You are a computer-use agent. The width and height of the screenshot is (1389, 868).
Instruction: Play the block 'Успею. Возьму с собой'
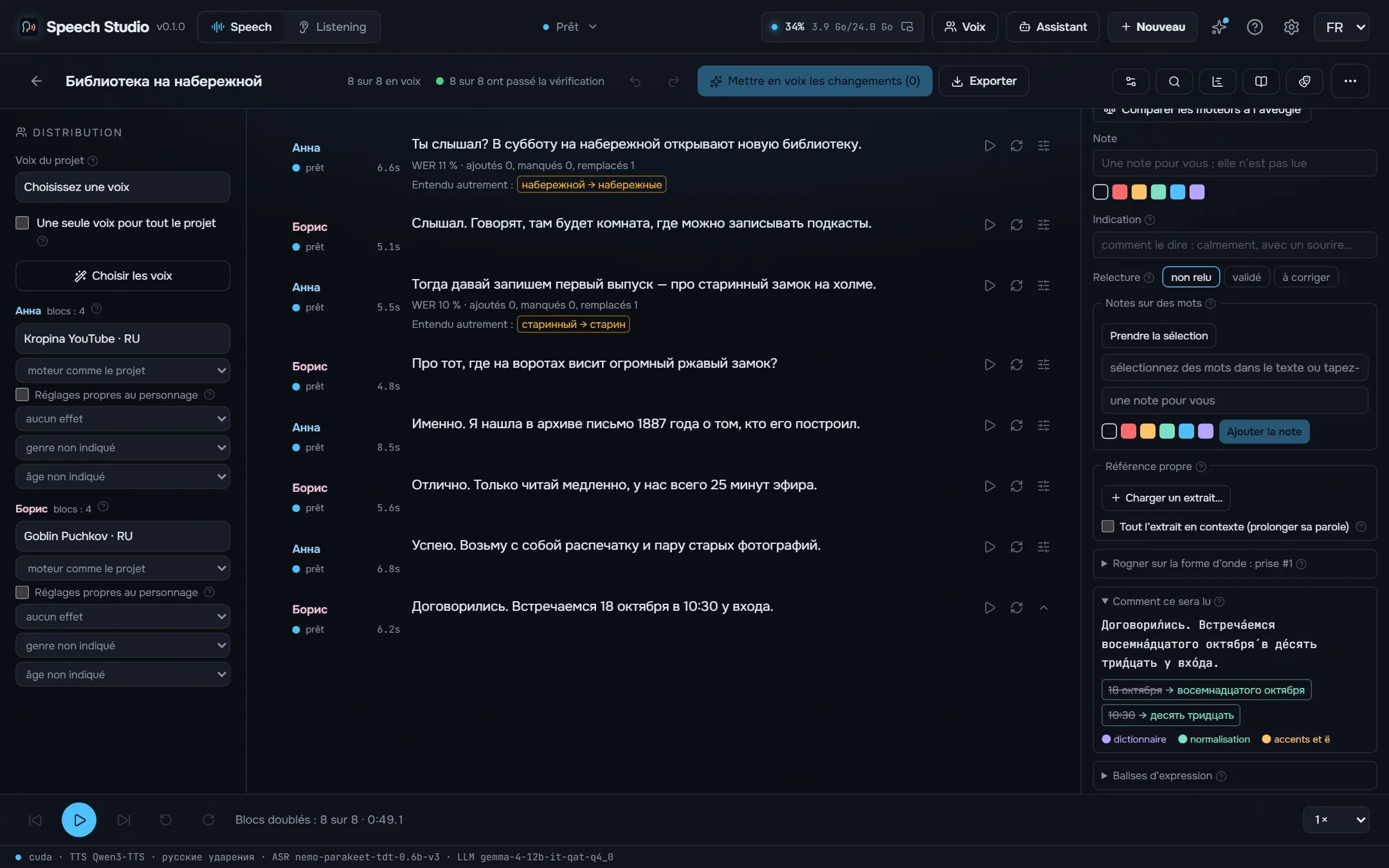point(990,547)
